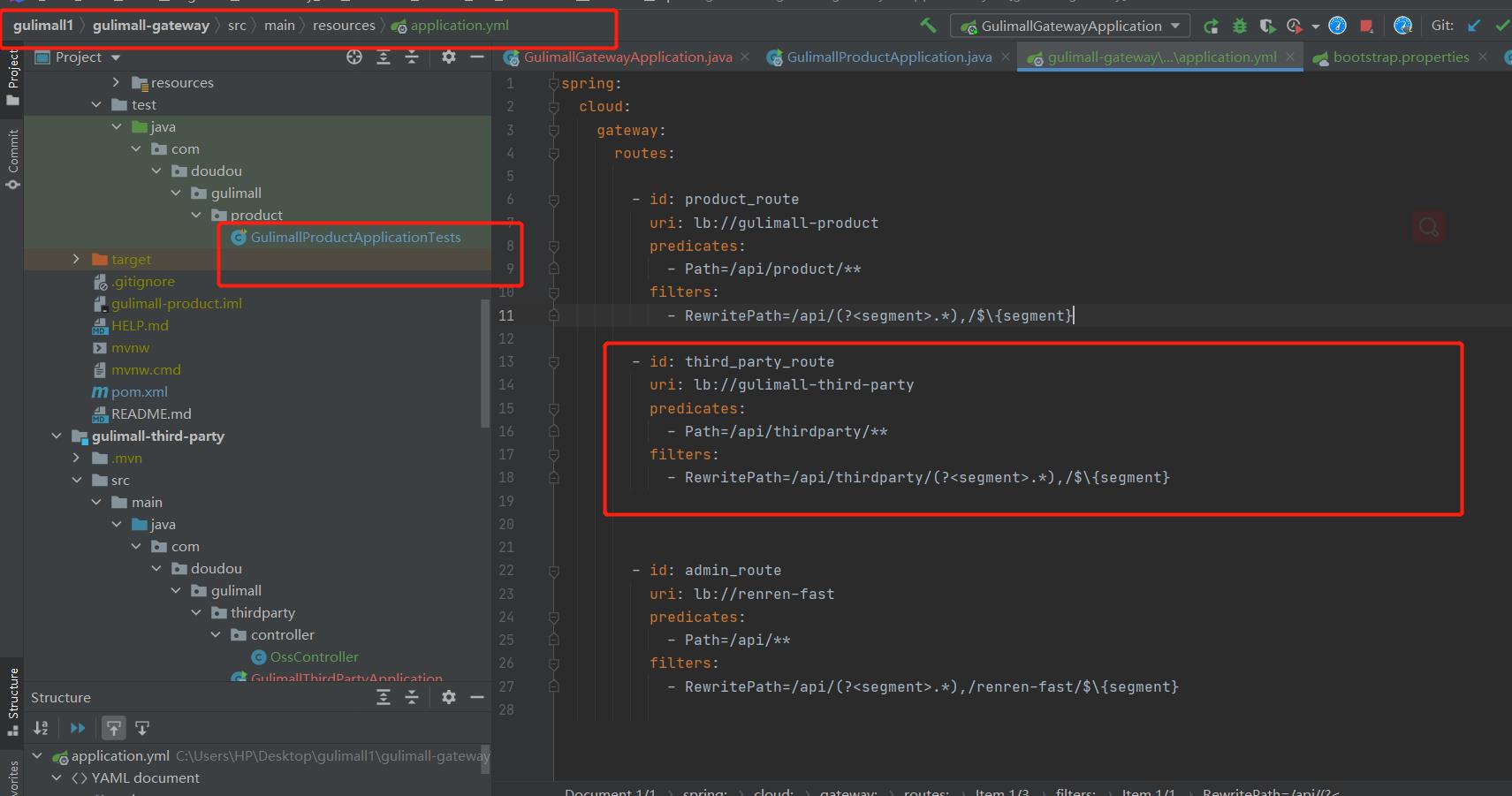Open Project panel settings gear

[449, 57]
